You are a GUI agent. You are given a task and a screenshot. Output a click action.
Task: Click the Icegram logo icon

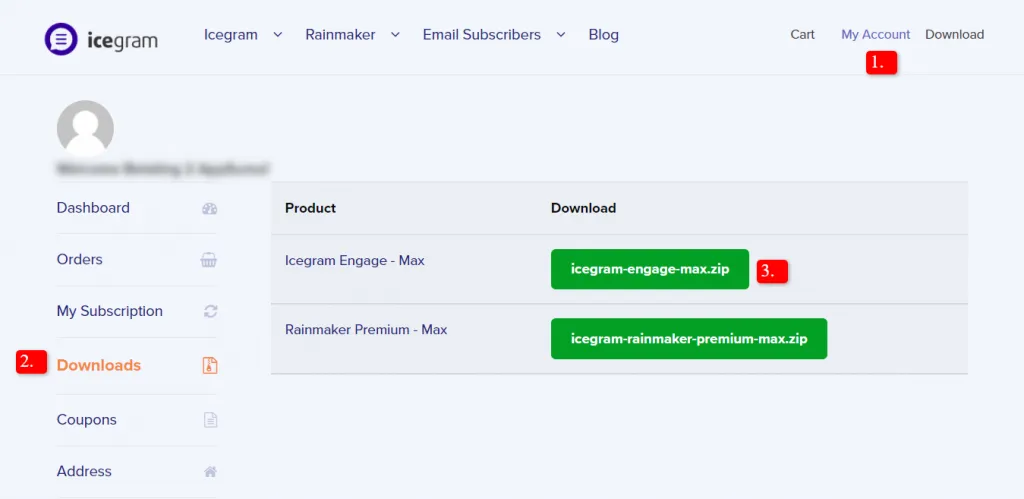[x=61, y=39]
